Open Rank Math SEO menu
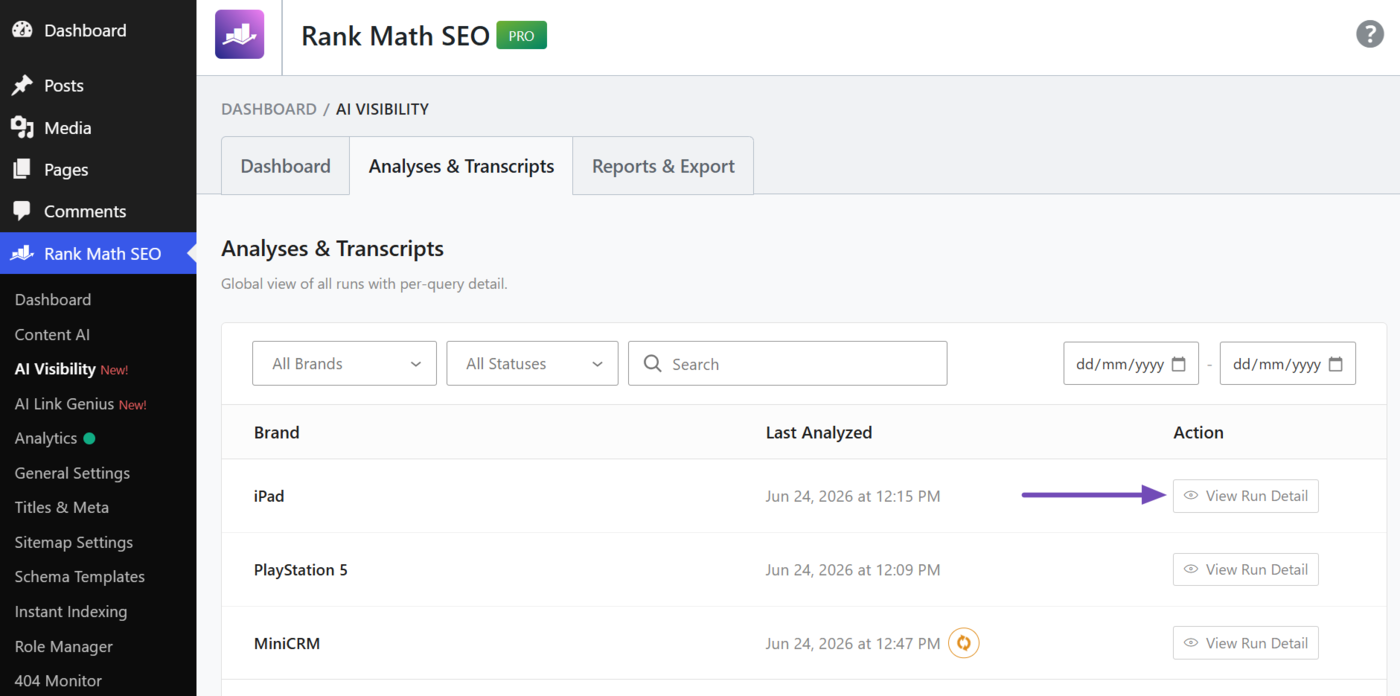The height and width of the screenshot is (696, 1400). pos(98,254)
